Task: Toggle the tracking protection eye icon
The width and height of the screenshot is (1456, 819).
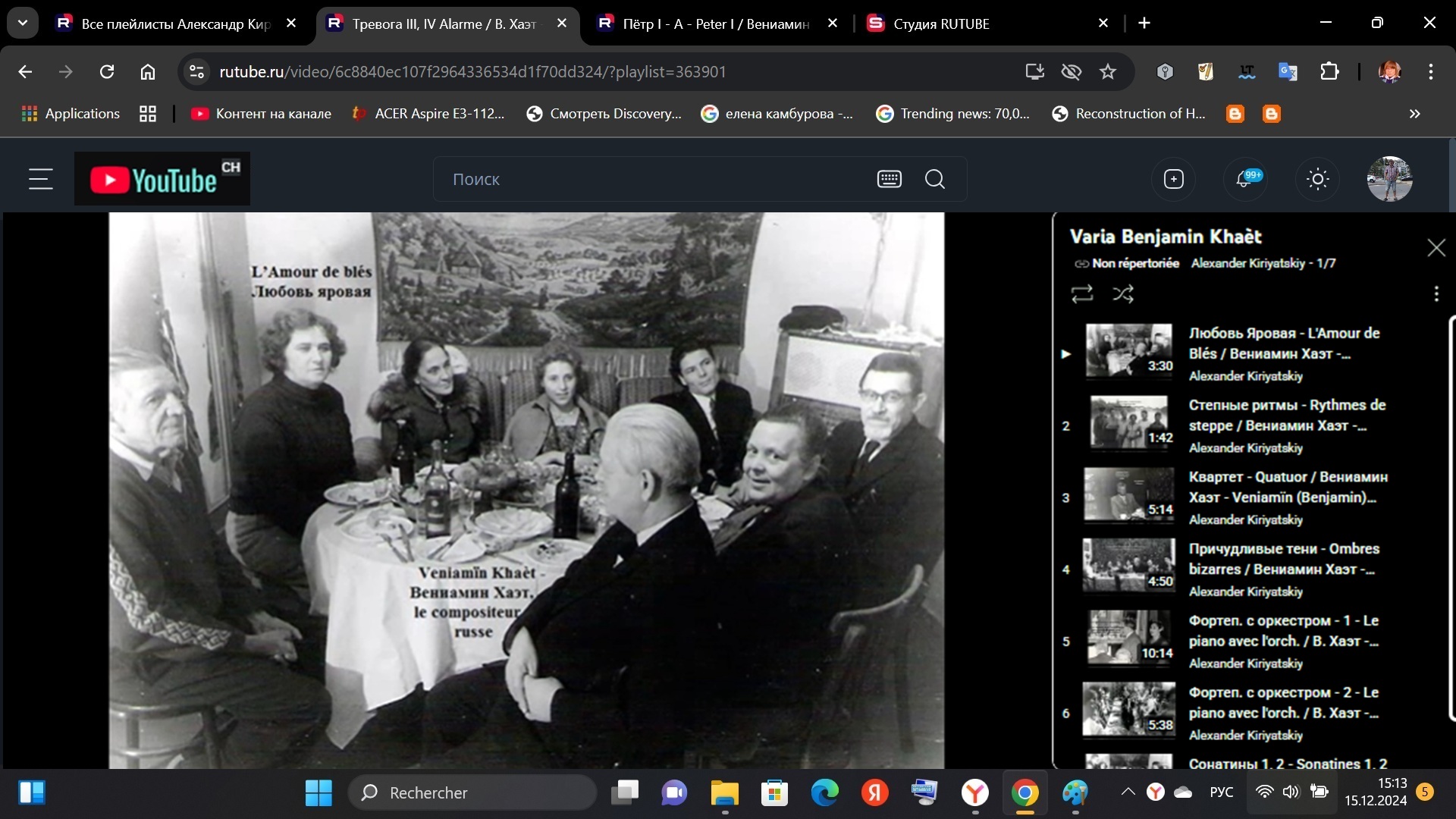Action: [1071, 71]
